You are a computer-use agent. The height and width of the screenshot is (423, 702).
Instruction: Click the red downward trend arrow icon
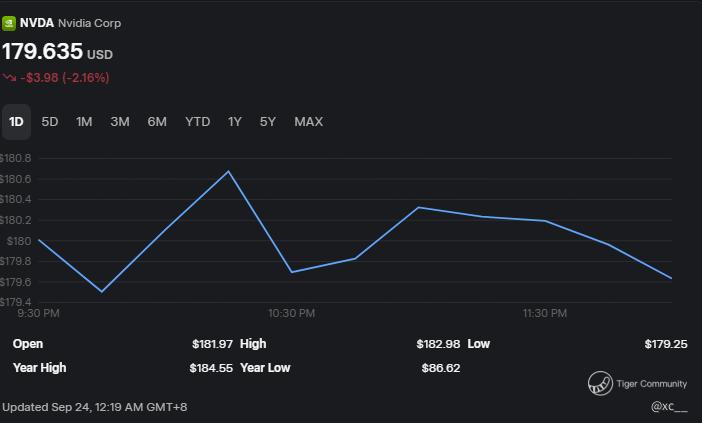coord(10,77)
